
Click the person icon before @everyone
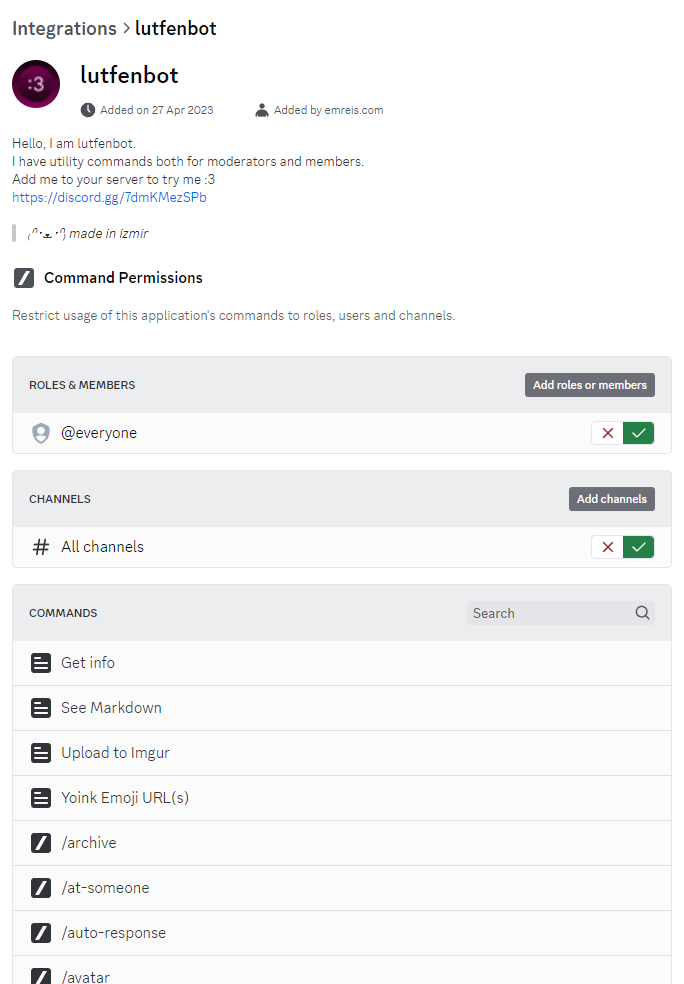tap(40, 432)
